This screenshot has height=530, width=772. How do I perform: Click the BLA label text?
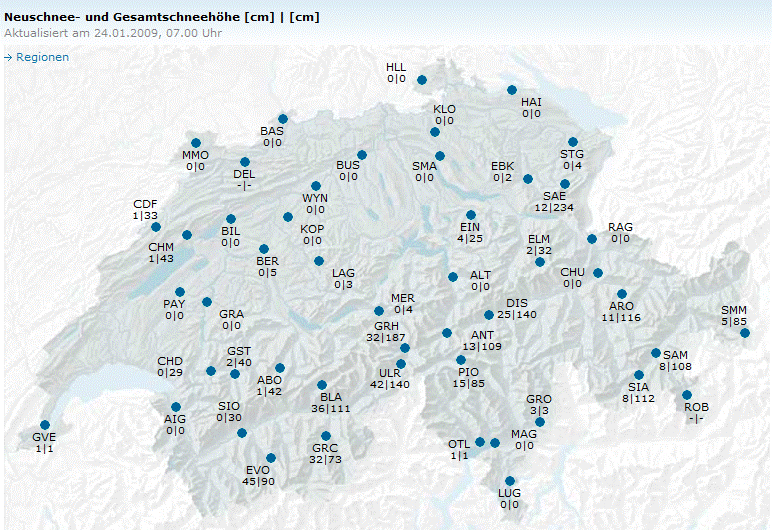pyautogui.click(x=331, y=397)
